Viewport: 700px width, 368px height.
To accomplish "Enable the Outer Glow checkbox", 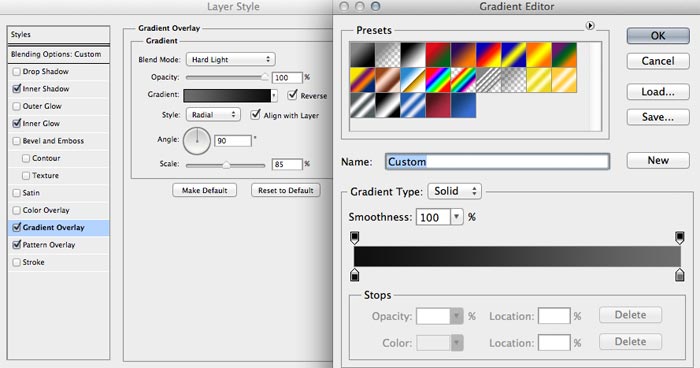I will pos(17,106).
